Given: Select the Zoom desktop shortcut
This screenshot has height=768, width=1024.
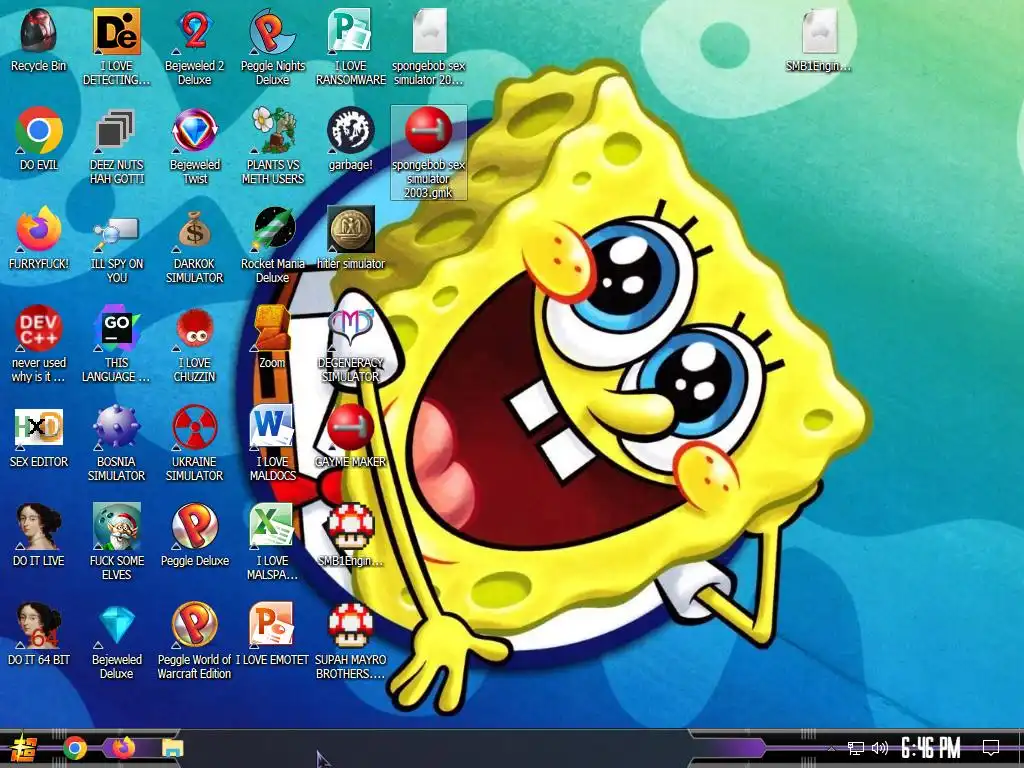Looking at the screenshot, I should coord(272,328).
